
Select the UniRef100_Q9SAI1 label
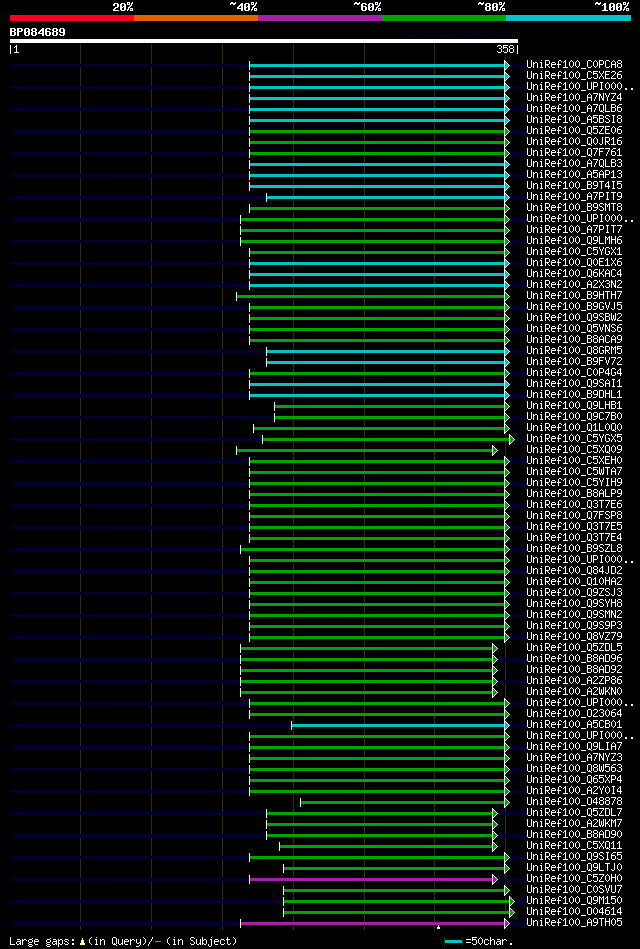574,384
